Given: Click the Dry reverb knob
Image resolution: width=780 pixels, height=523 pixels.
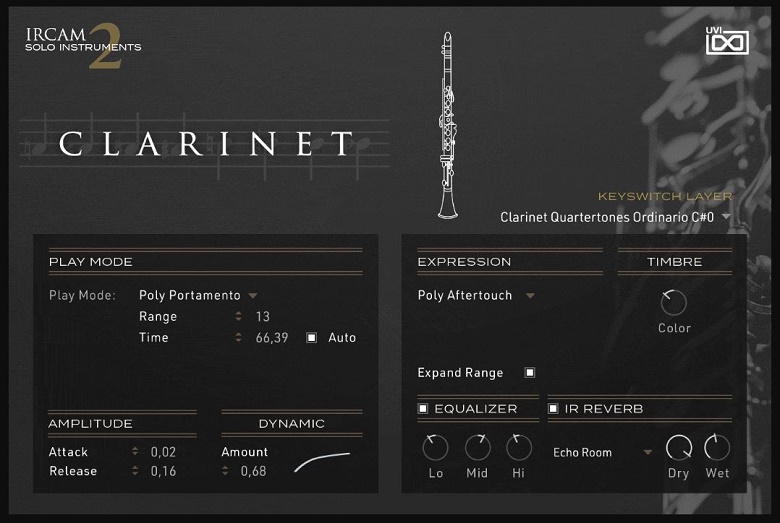Looking at the screenshot, I should pos(679,447).
